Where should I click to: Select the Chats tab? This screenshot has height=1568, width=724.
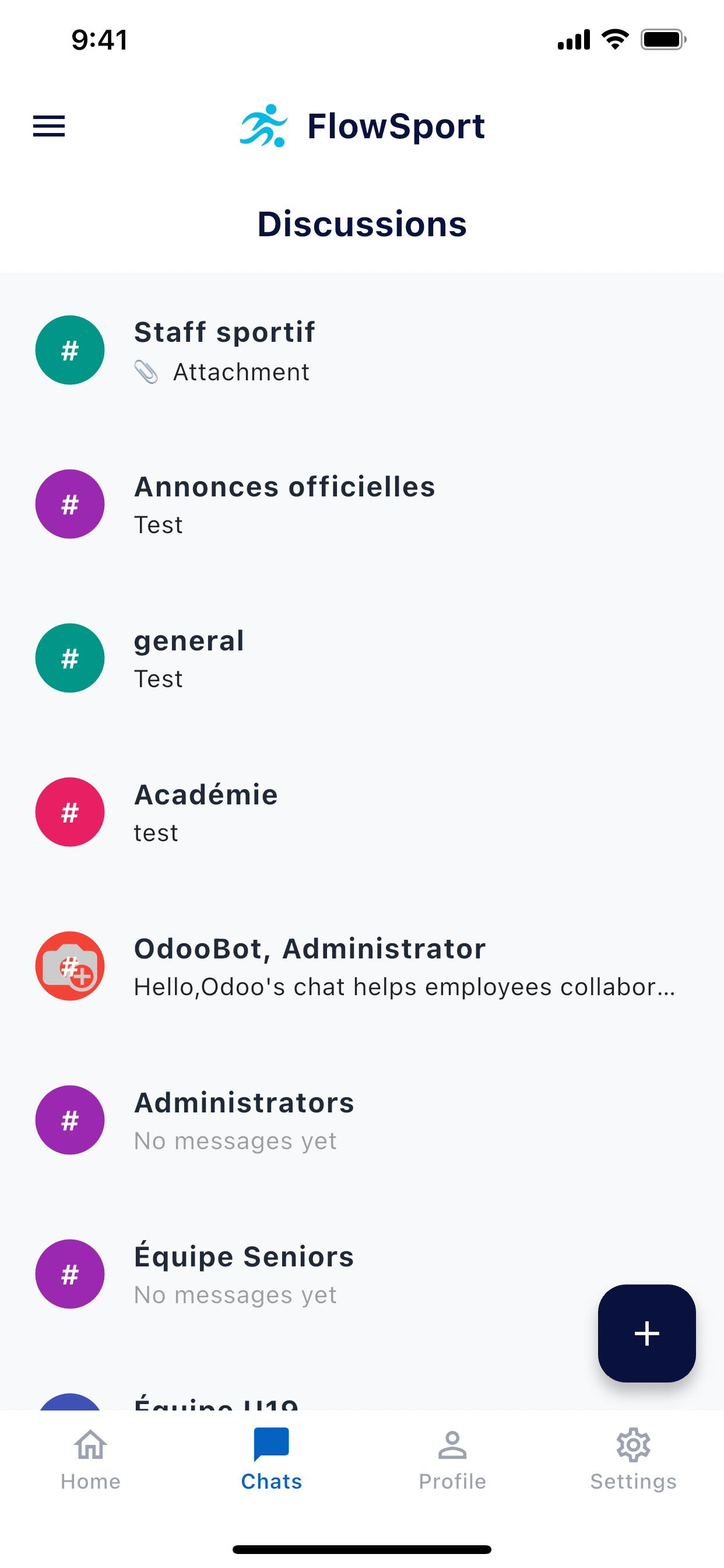271,1459
